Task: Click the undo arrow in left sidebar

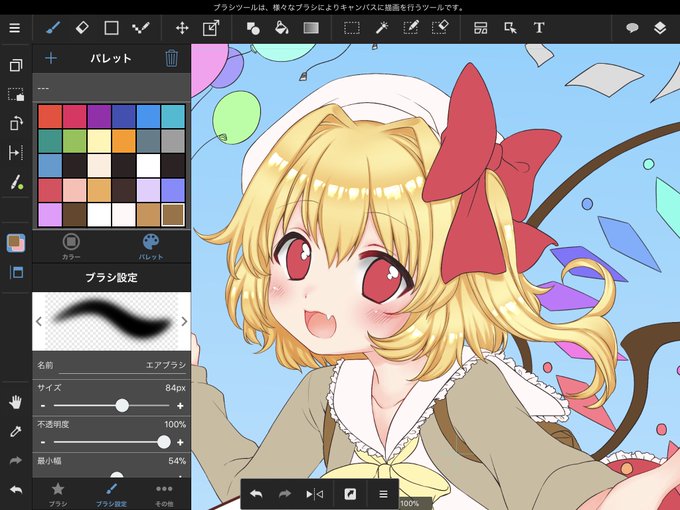Action: pyautogui.click(x=16, y=490)
